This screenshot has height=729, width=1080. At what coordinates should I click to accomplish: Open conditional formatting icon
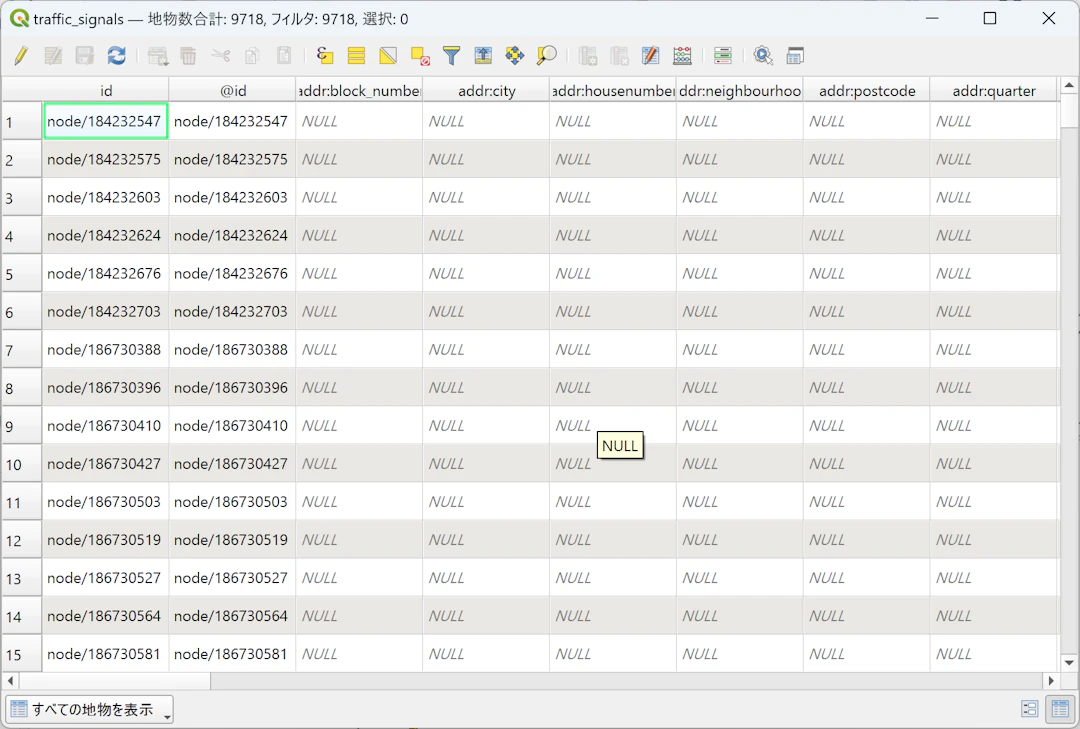coord(723,56)
